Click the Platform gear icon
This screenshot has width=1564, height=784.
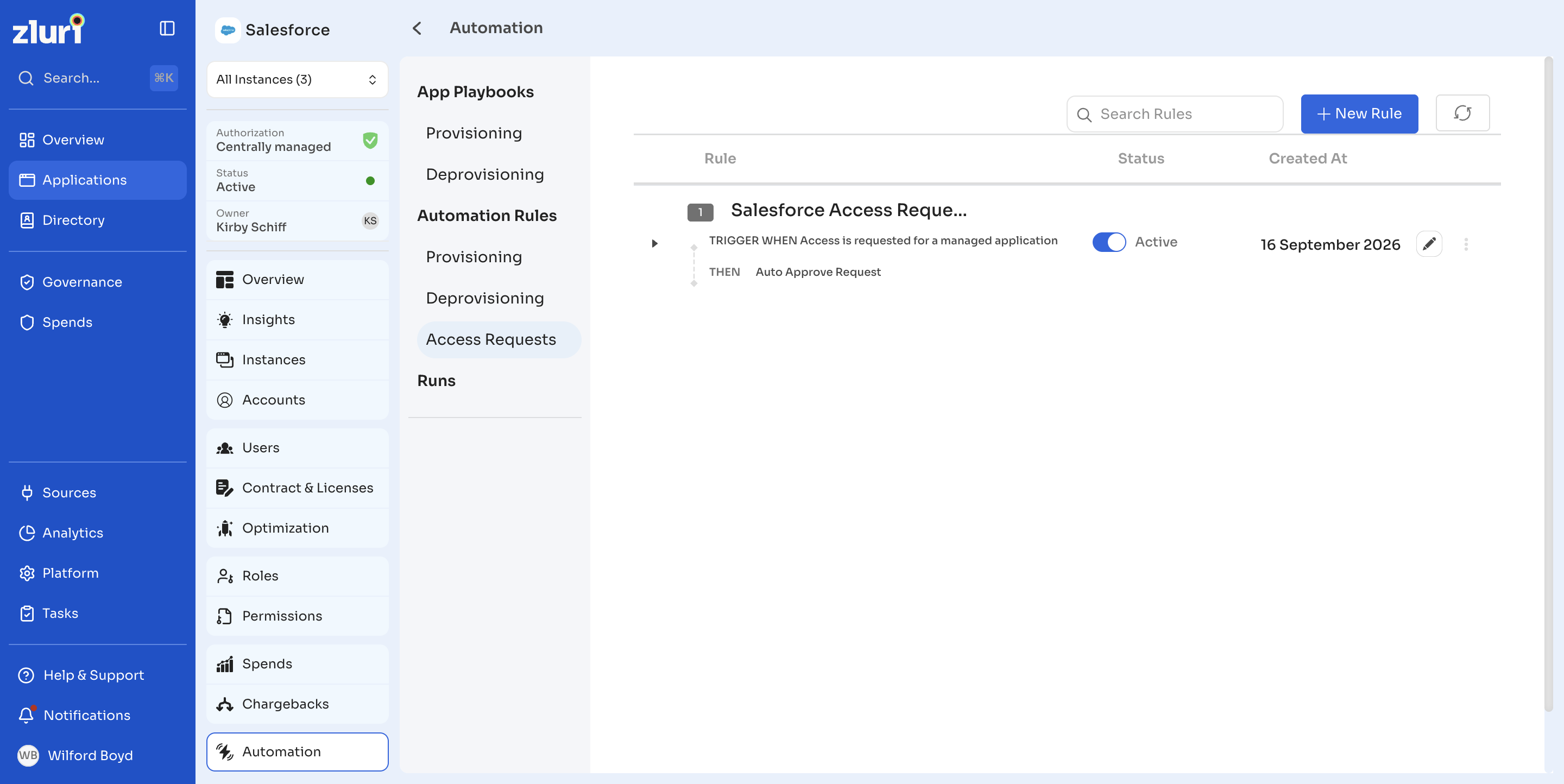[x=27, y=573]
